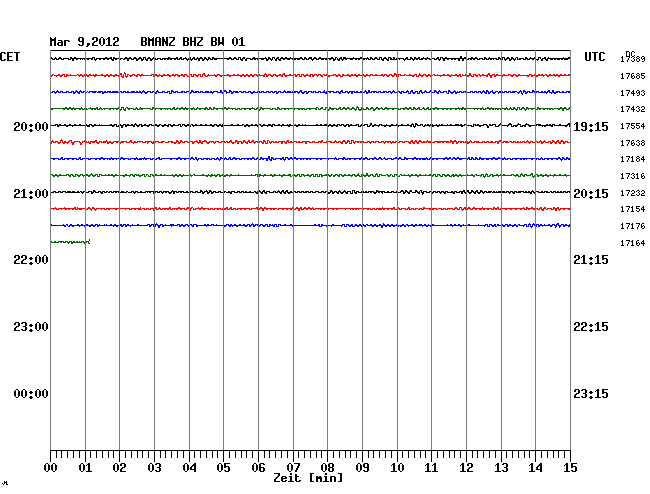Viewport: 650px width, 494px height.
Task: Click the UTC time label "20:15"
Action: pyautogui.click(x=591, y=194)
